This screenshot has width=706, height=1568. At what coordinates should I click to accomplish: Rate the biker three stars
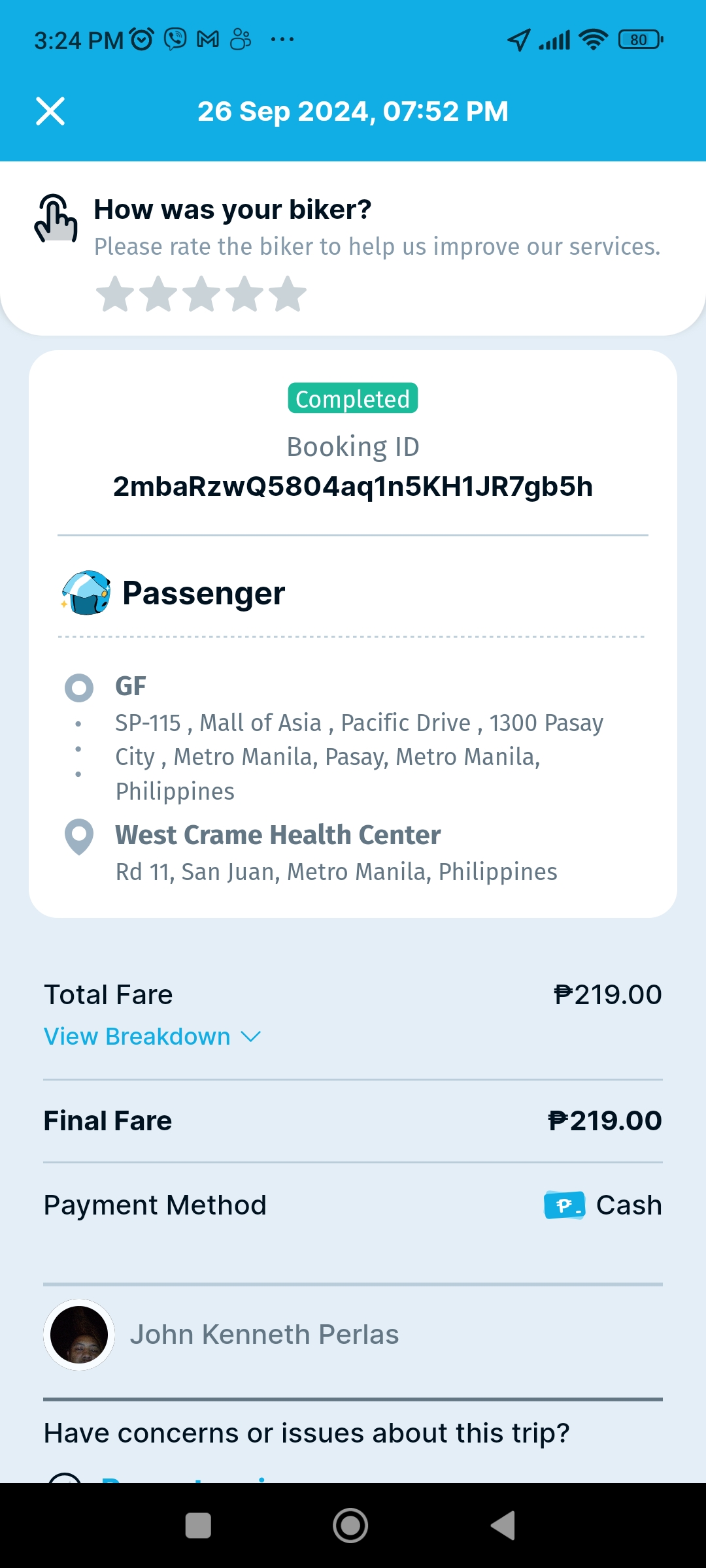point(201,294)
